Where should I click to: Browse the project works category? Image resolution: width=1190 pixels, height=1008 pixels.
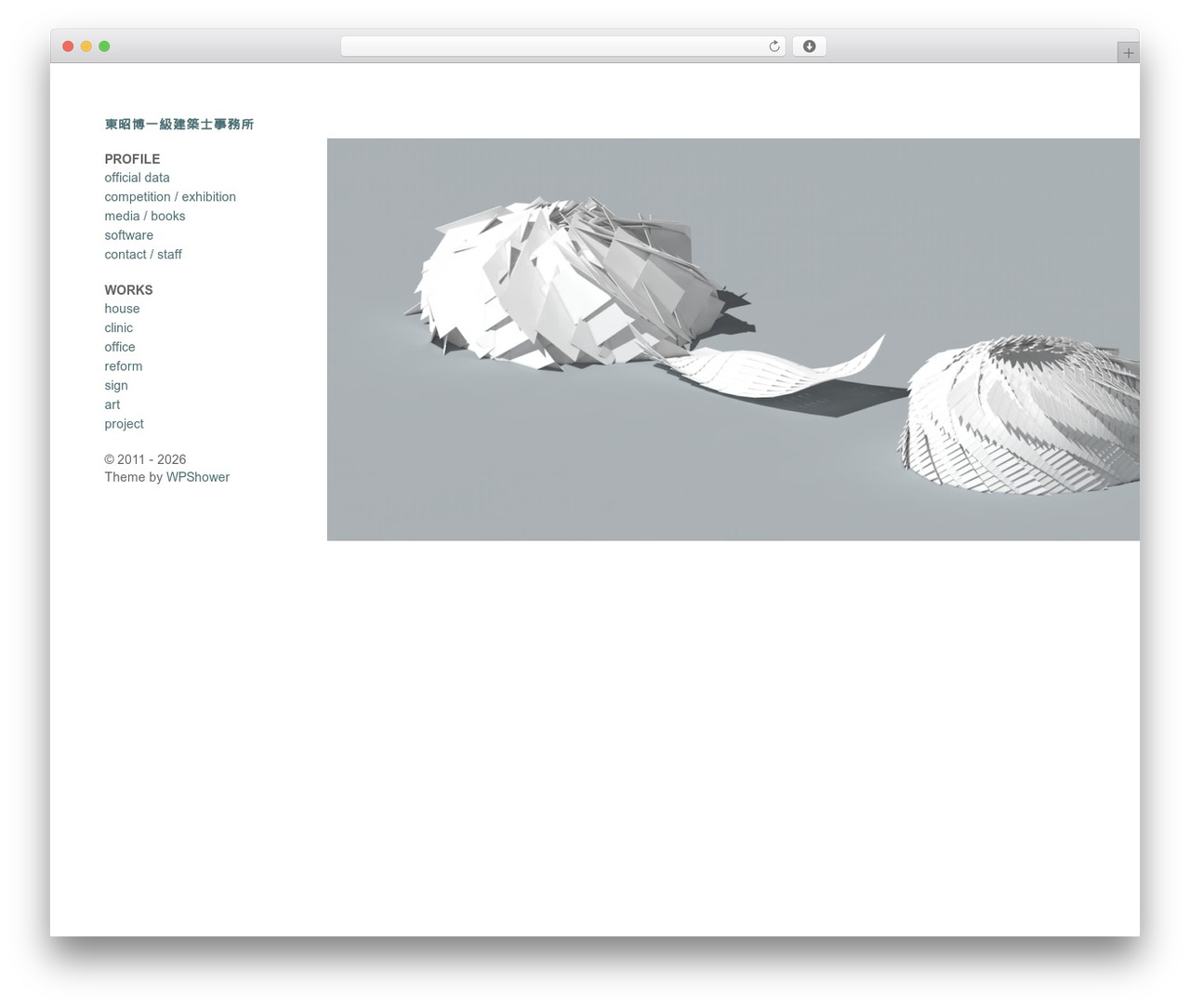[x=124, y=424]
